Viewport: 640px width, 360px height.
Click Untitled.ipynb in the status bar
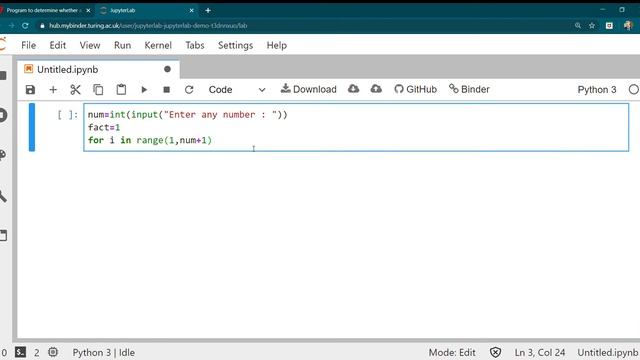pos(607,352)
